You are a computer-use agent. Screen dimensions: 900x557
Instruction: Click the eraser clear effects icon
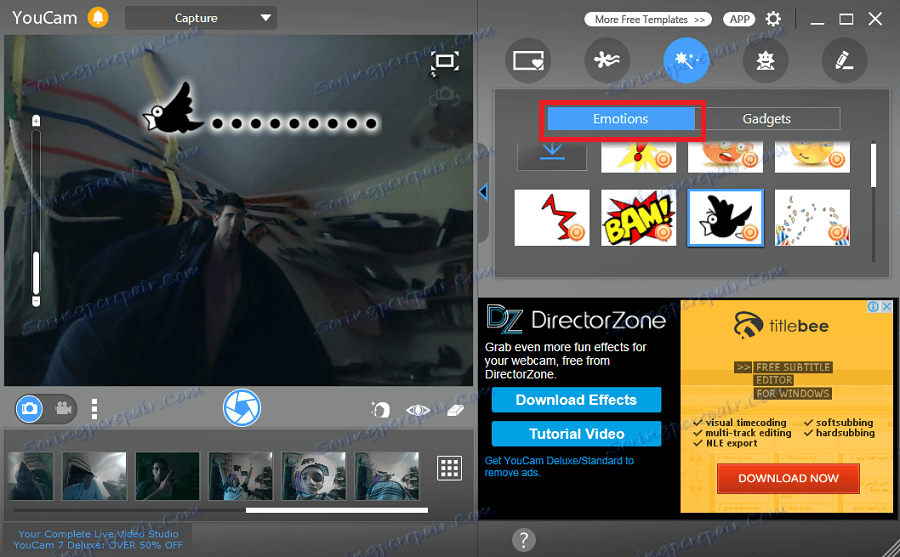pyautogui.click(x=455, y=410)
